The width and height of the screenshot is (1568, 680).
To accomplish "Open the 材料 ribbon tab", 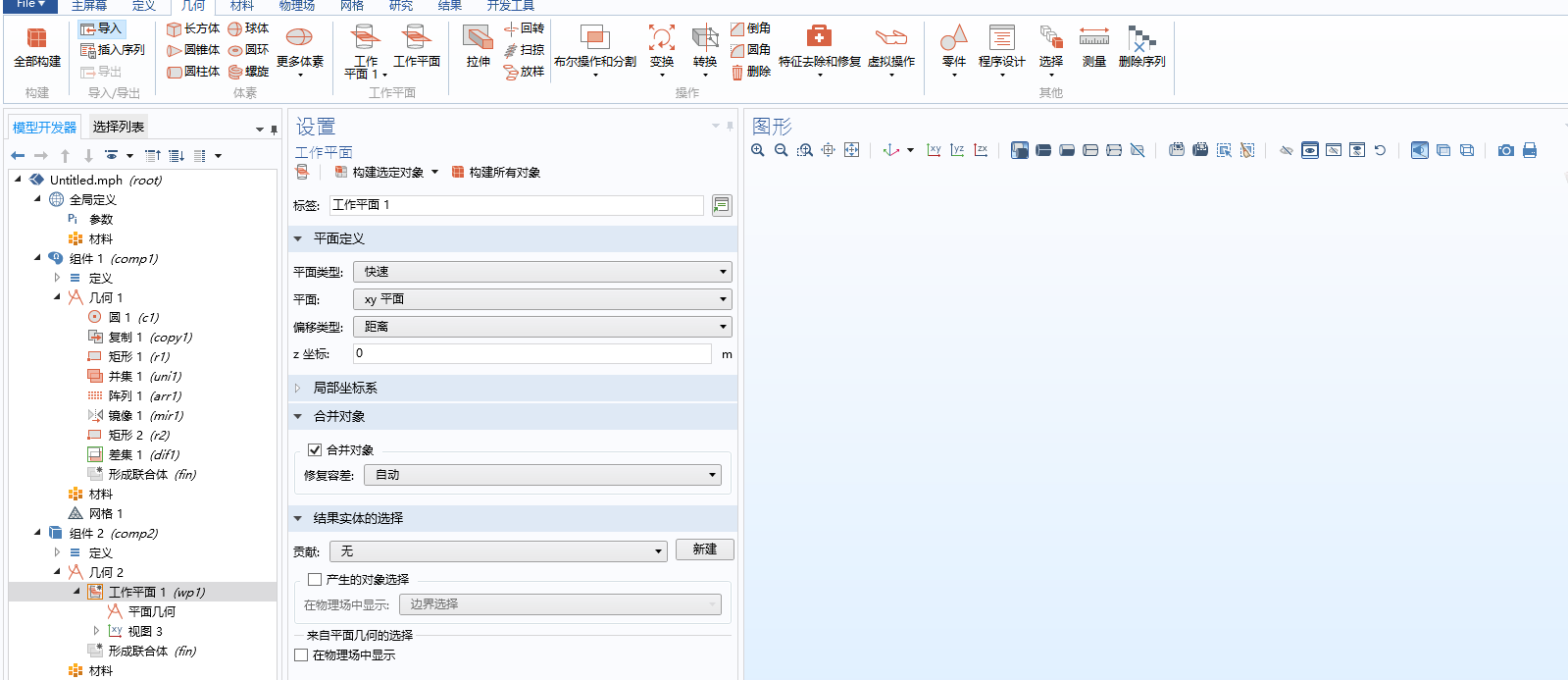I will click(242, 6).
